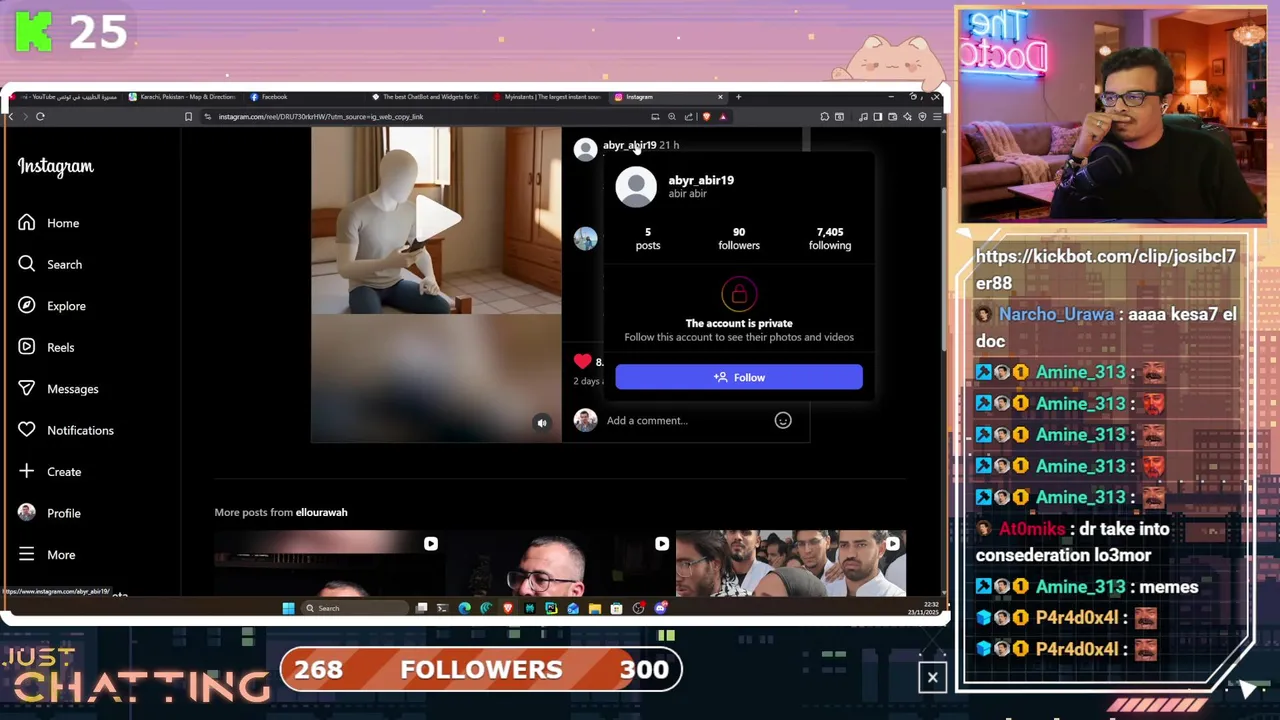Click Narcho_Urawa username in chat
Screen dimensions: 1280x720
pos(1056,314)
